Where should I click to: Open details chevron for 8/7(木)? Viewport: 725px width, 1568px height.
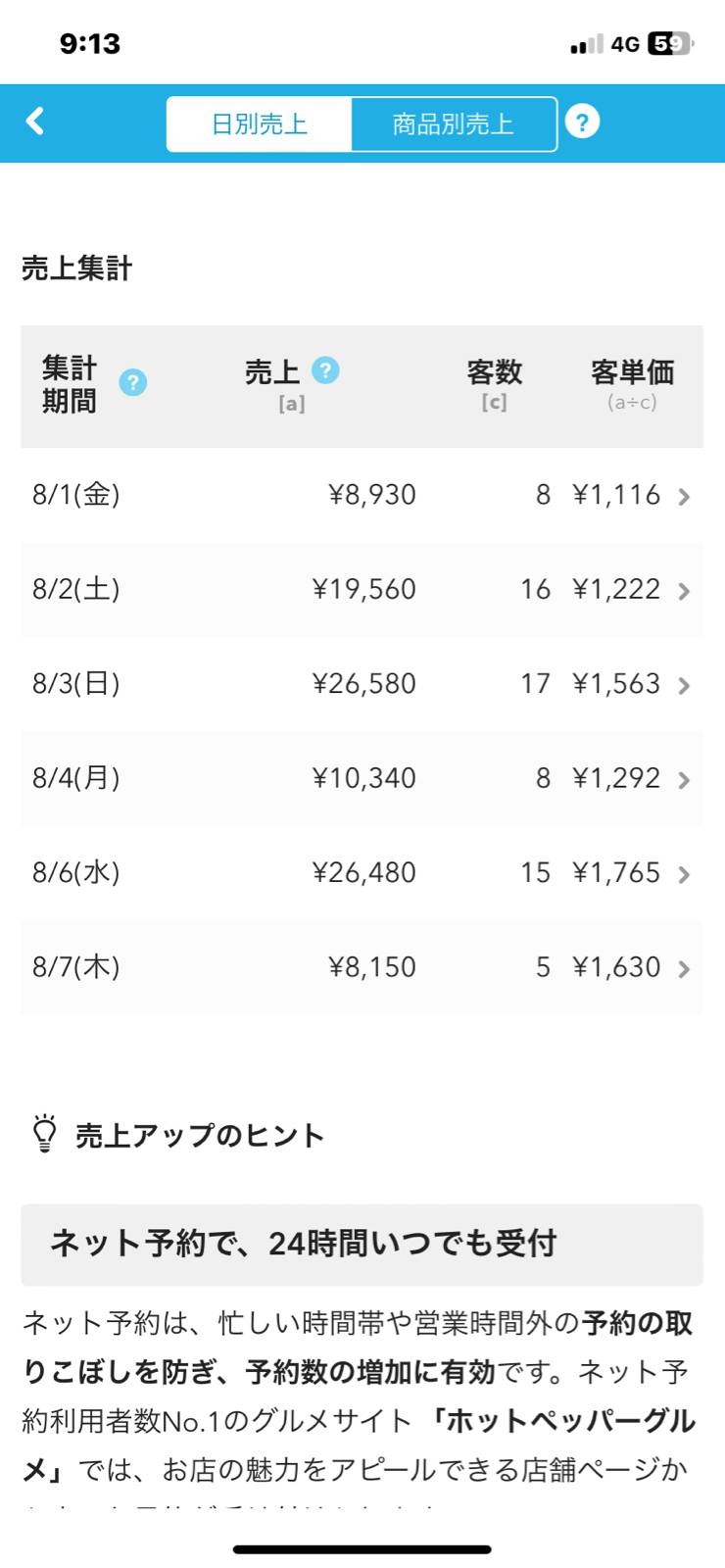tap(684, 968)
